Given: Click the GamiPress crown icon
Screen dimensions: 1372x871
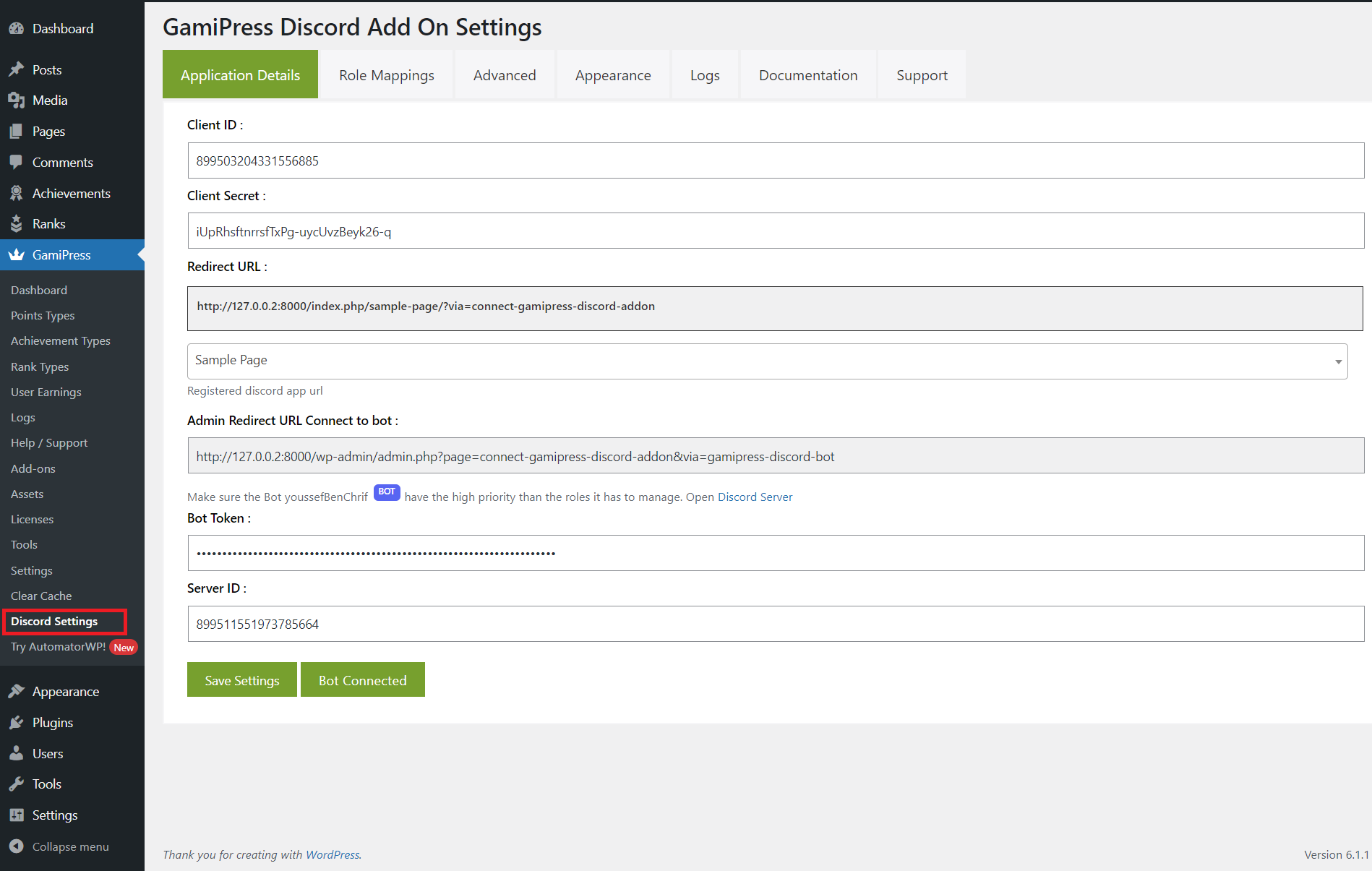Looking at the screenshot, I should click(16, 255).
